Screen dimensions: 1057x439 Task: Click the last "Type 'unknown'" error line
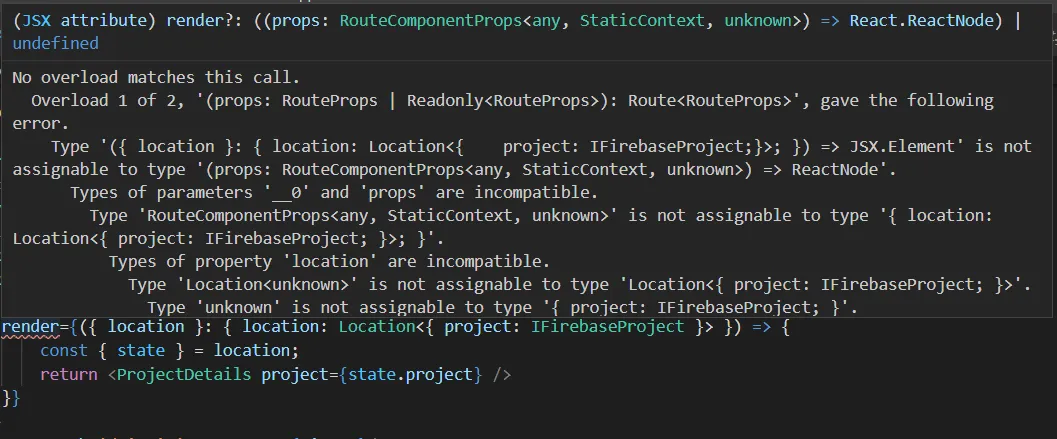pos(503,308)
